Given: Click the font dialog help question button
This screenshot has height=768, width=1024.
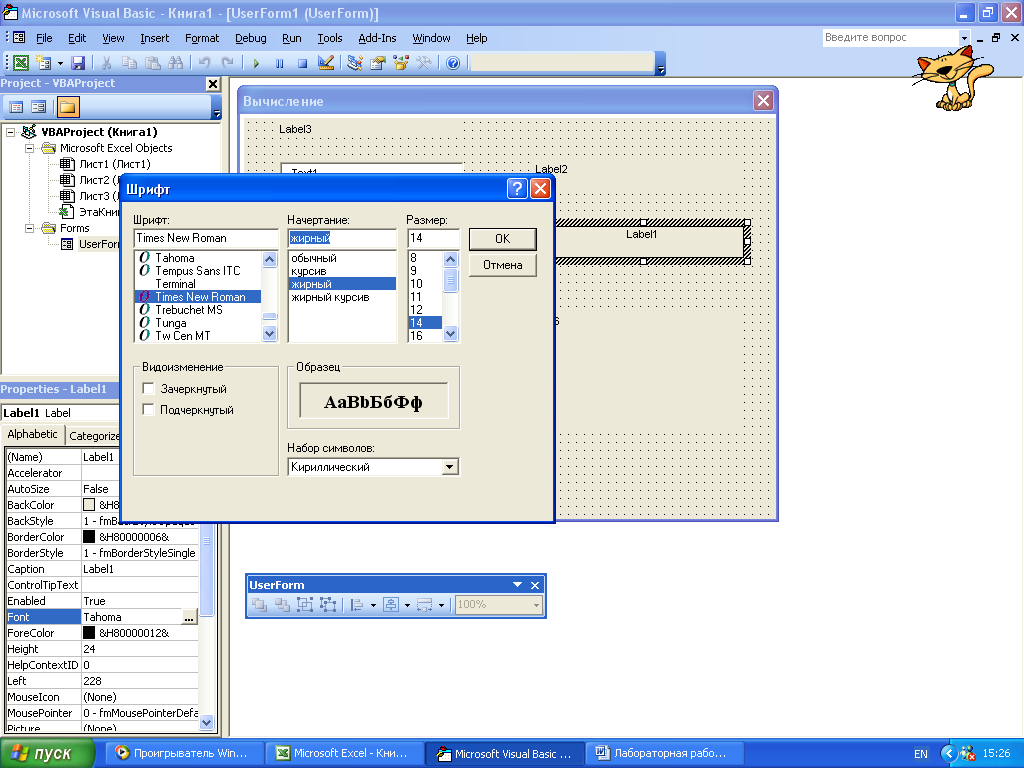Looking at the screenshot, I should (517, 189).
